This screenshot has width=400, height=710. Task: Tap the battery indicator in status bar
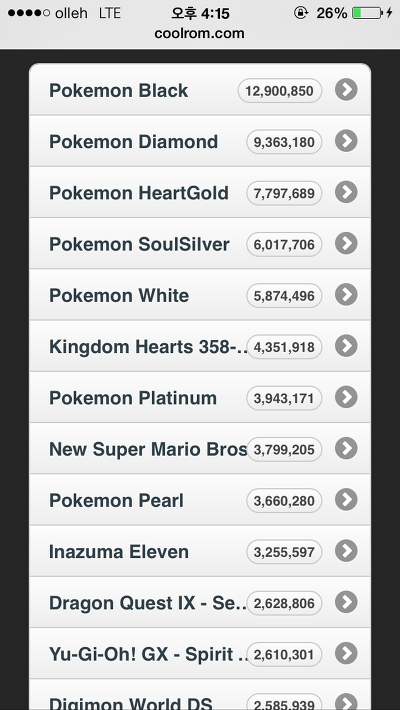click(x=367, y=13)
